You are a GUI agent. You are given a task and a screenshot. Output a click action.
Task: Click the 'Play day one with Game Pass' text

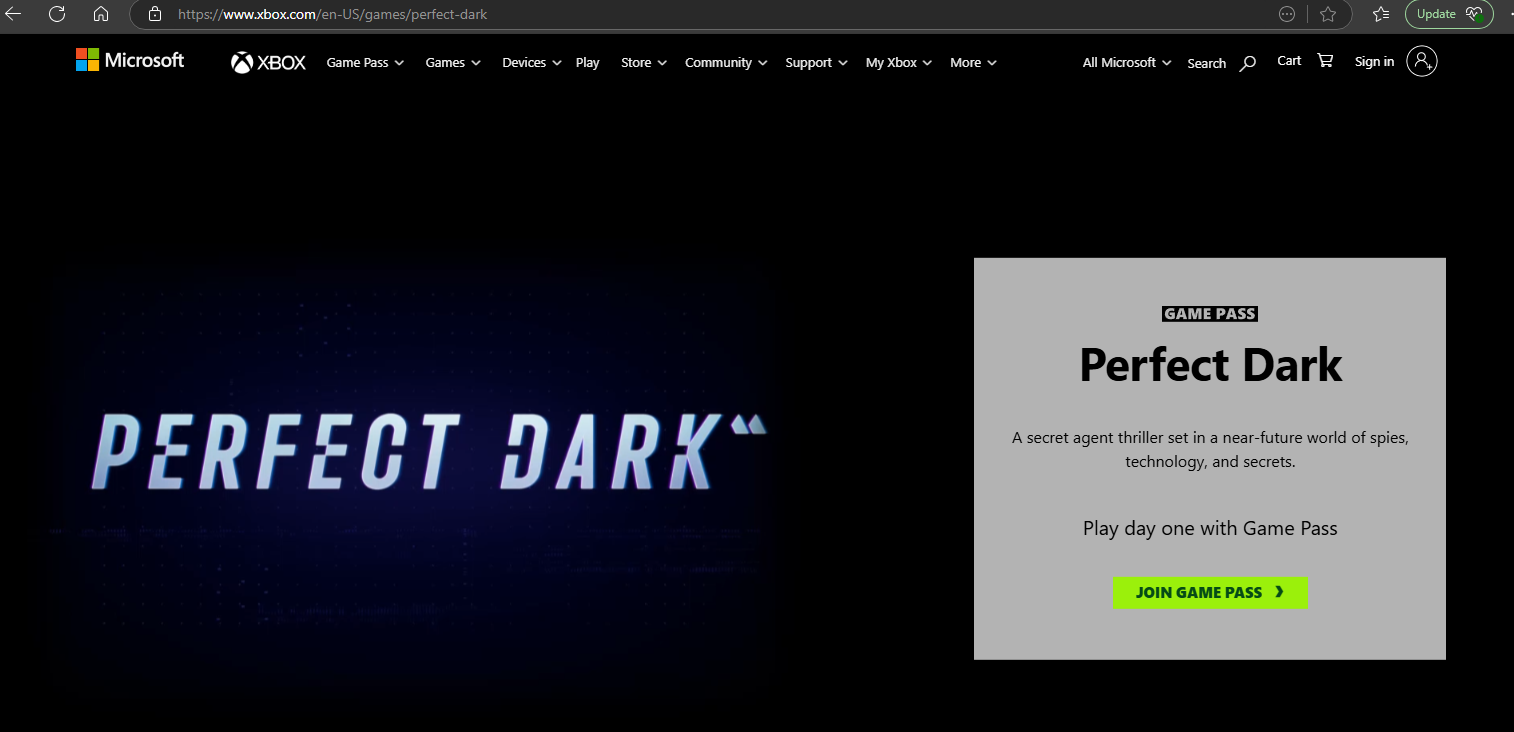click(1210, 528)
